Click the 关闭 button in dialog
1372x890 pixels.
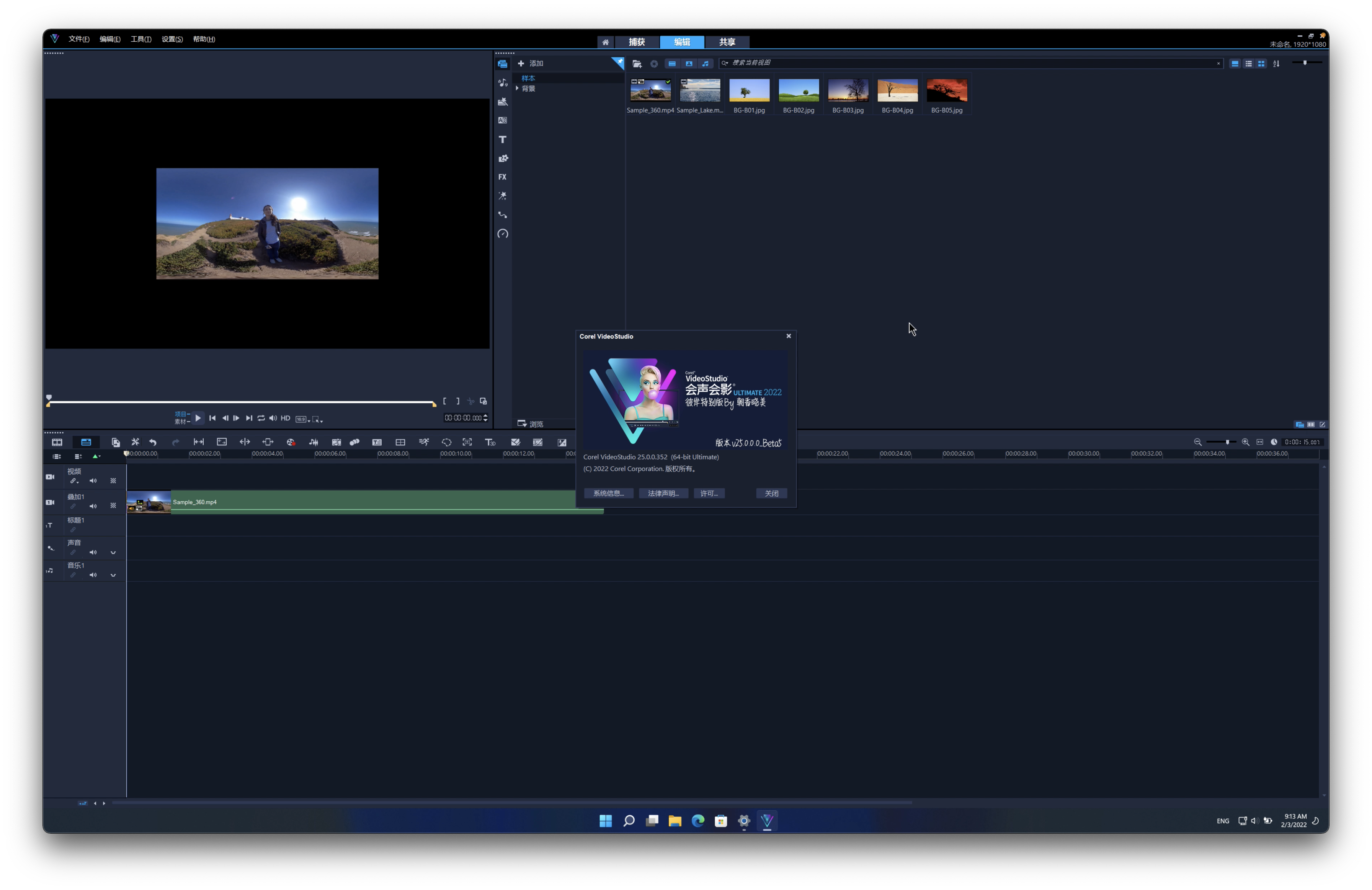(x=771, y=493)
